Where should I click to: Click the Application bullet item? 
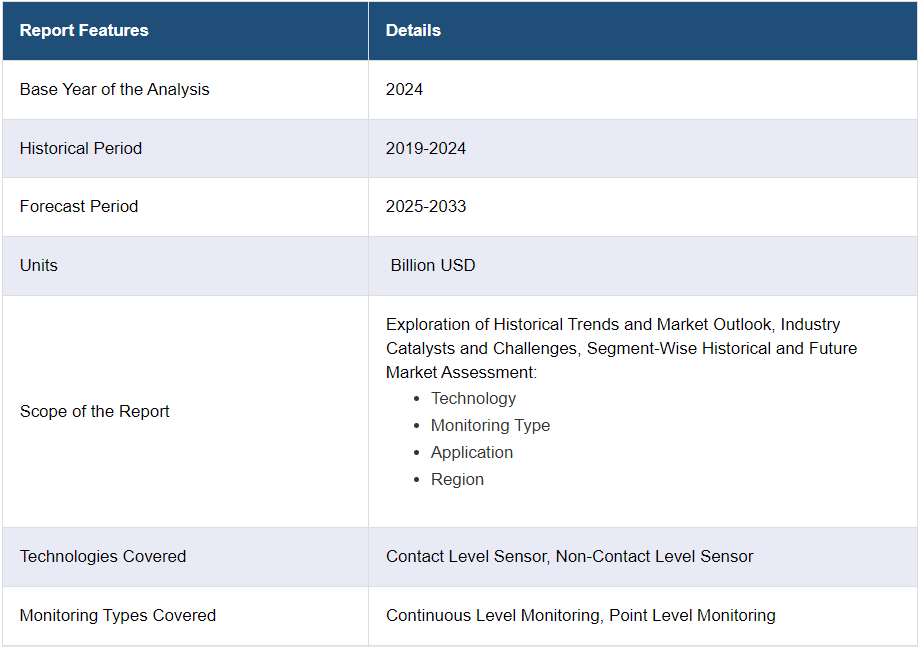pos(471,452)
